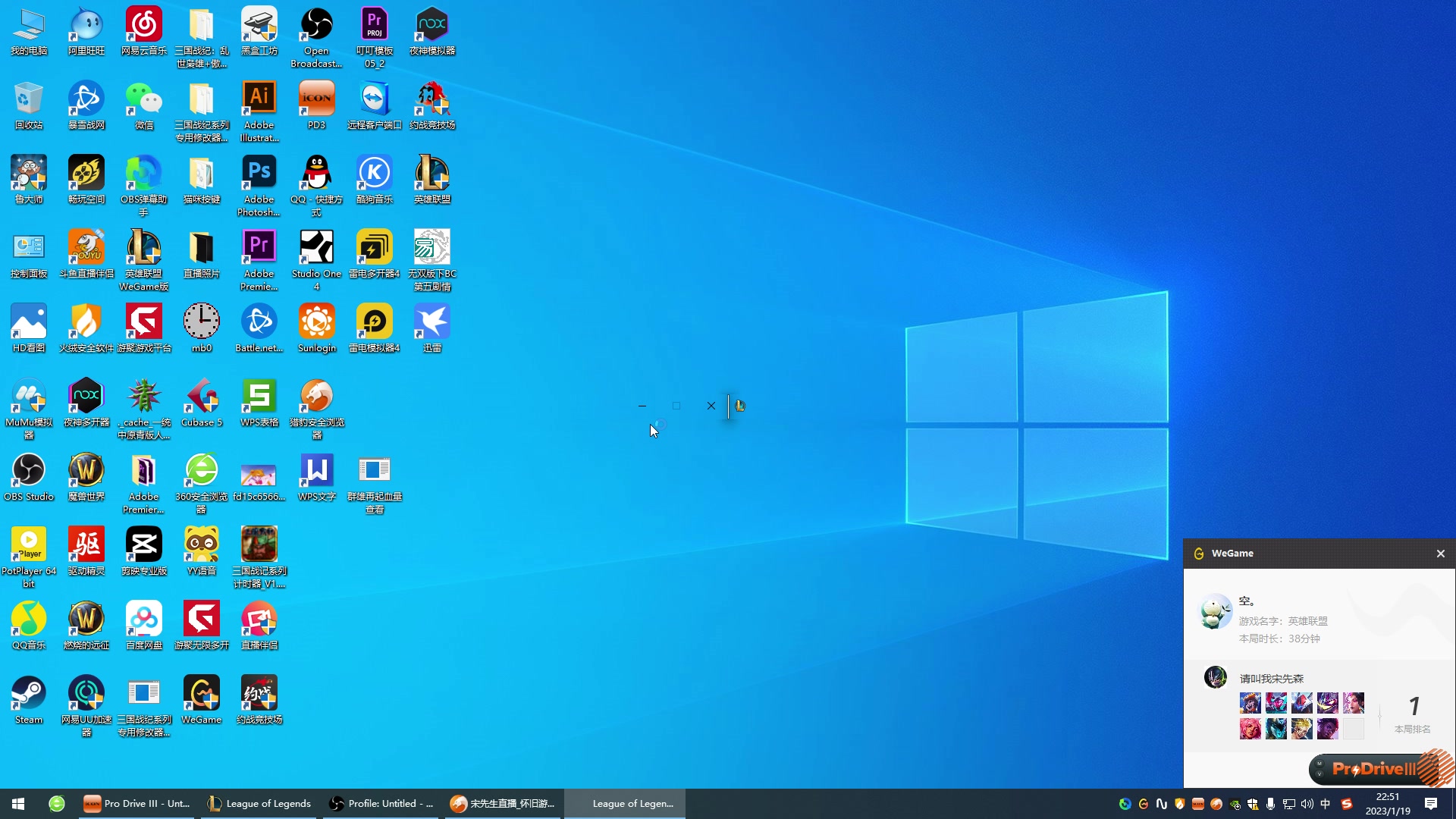1456x819 pixels.
Task: Toggle the 中 input method indicator
Action: point(1325,804)
